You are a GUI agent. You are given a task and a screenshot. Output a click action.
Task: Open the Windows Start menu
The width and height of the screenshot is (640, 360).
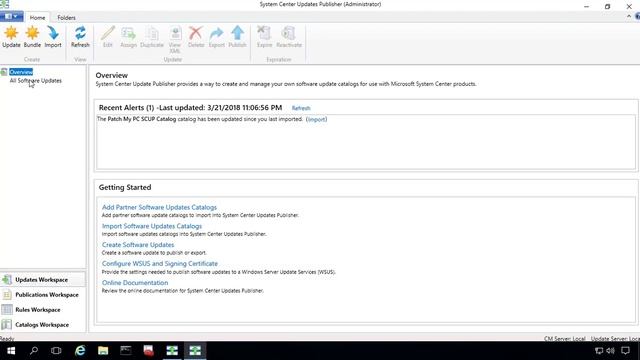tap(11, 351)
